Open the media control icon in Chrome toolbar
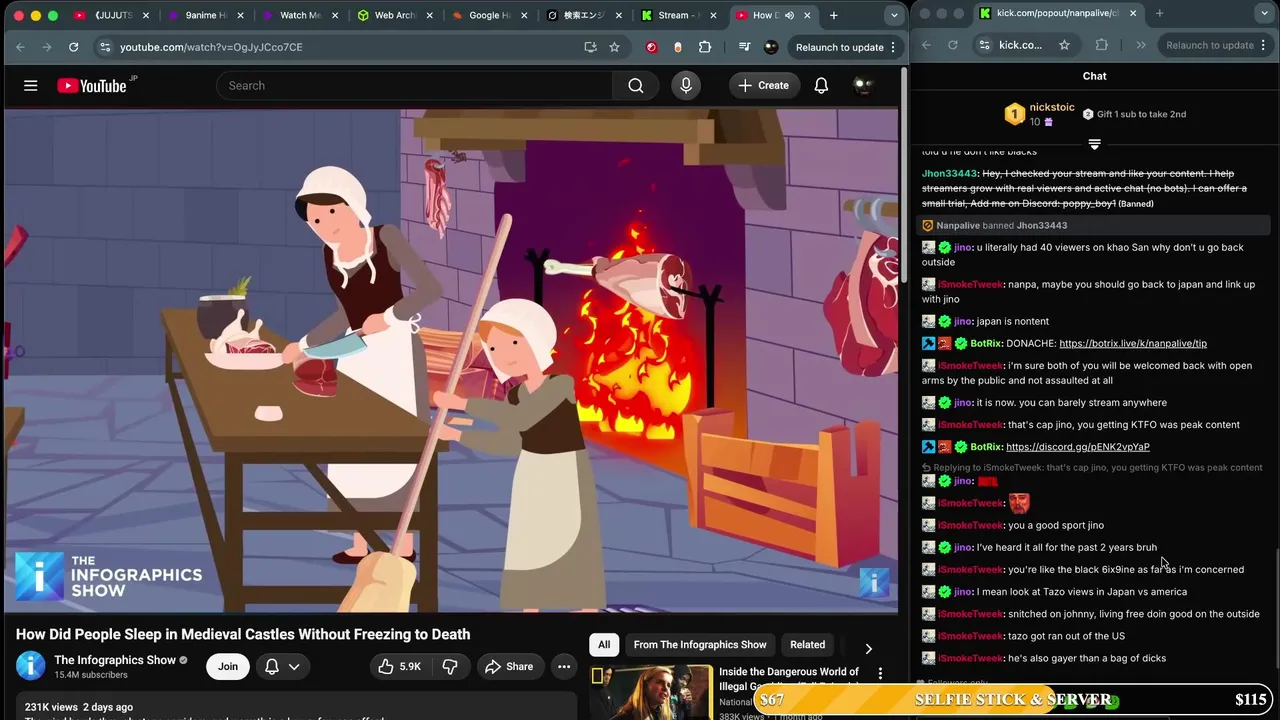1280x720 pixels. (744, 47)
